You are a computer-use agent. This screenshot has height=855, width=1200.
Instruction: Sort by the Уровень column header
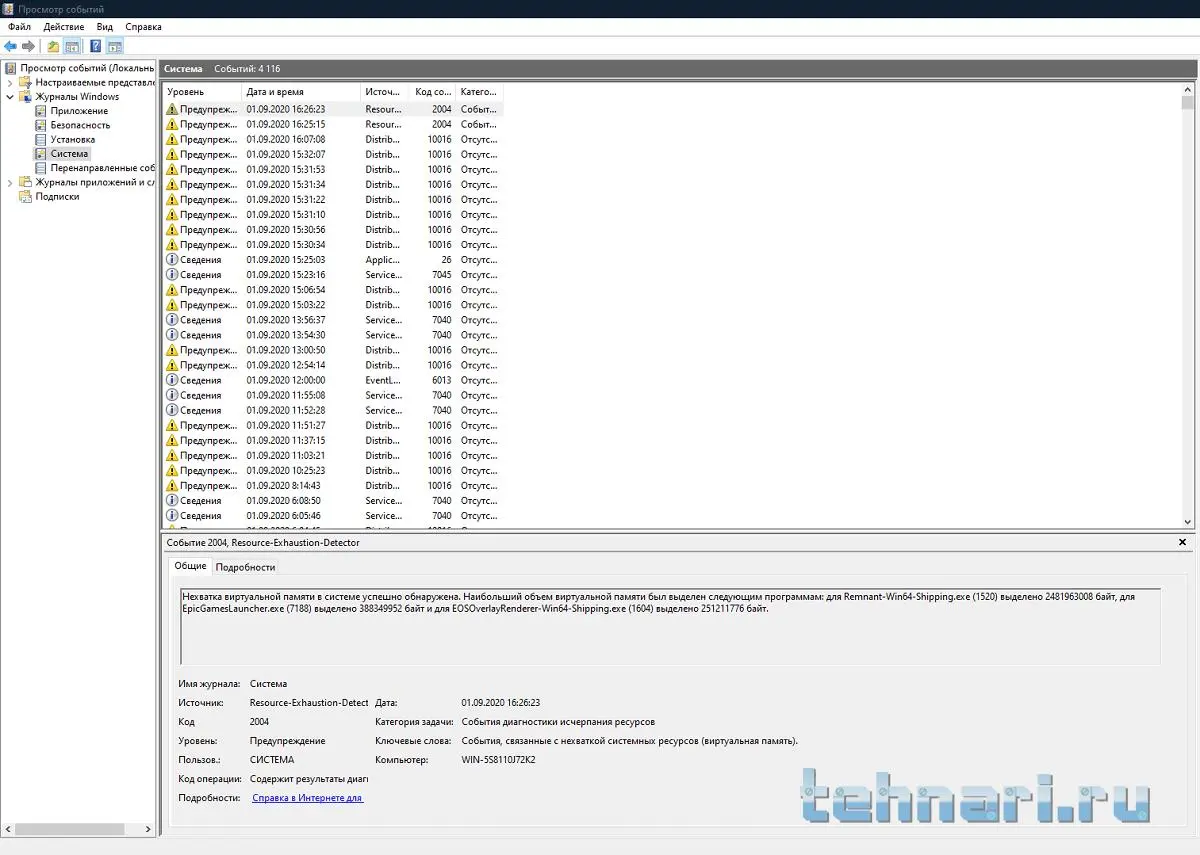[x=203, y=92]
